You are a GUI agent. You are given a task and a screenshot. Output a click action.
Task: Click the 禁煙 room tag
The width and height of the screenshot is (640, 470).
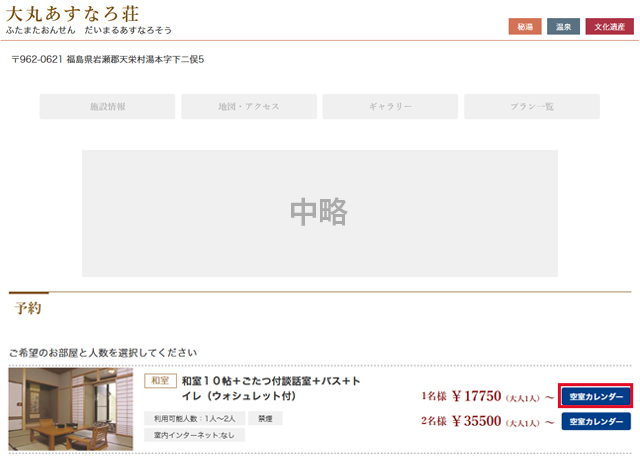pyautogui.click(x=265, y=419)
